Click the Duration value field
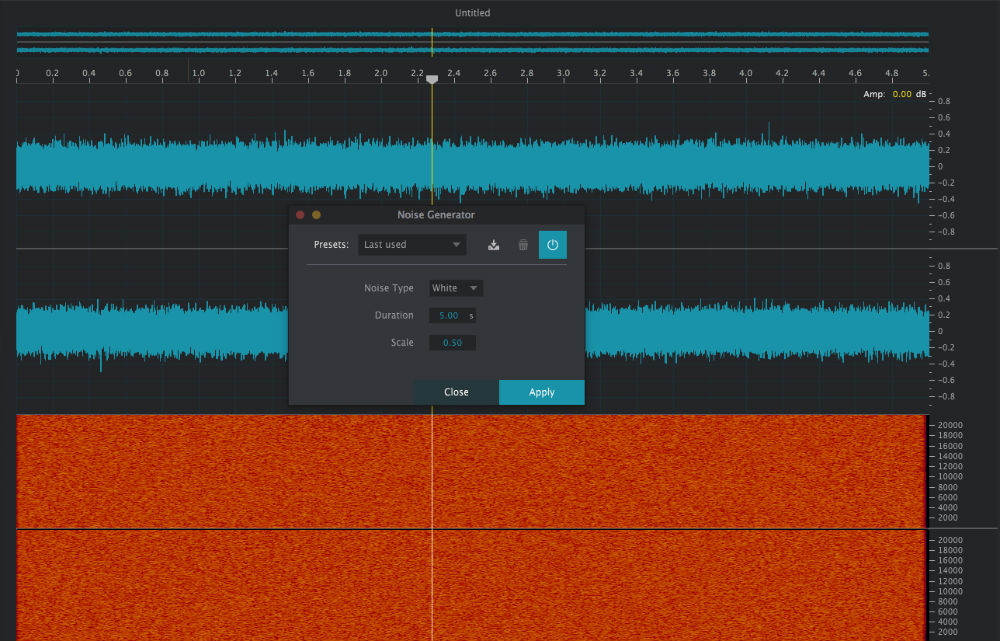 pyautogui.click(x=449, y=315)
